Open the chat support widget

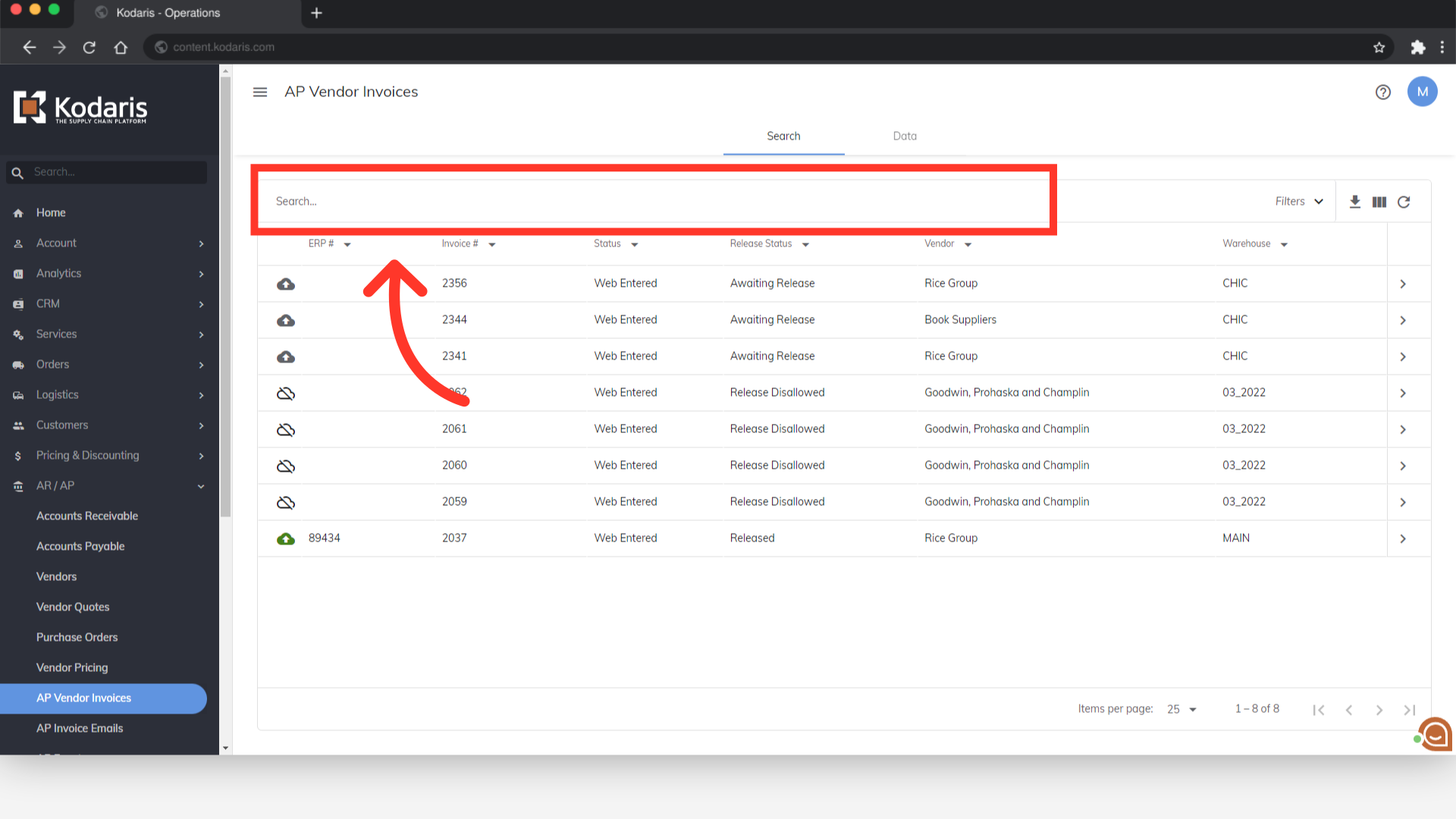coord(1434,734)
